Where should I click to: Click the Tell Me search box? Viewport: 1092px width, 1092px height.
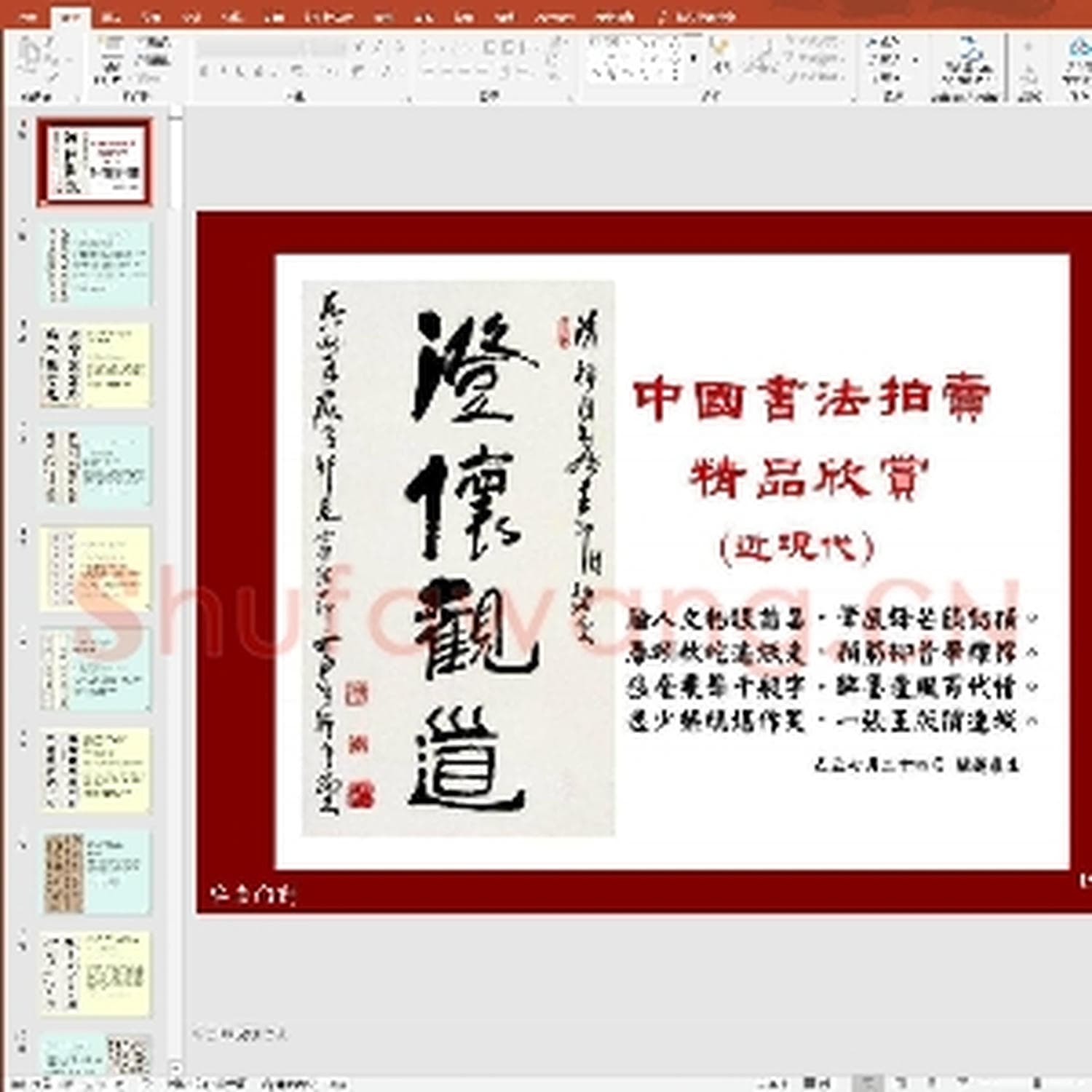tap(695, 16)
